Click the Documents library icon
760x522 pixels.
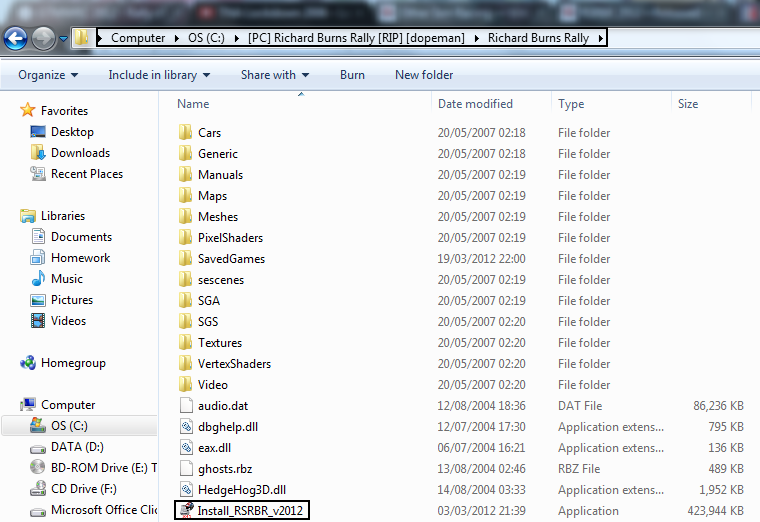[38, 237]
